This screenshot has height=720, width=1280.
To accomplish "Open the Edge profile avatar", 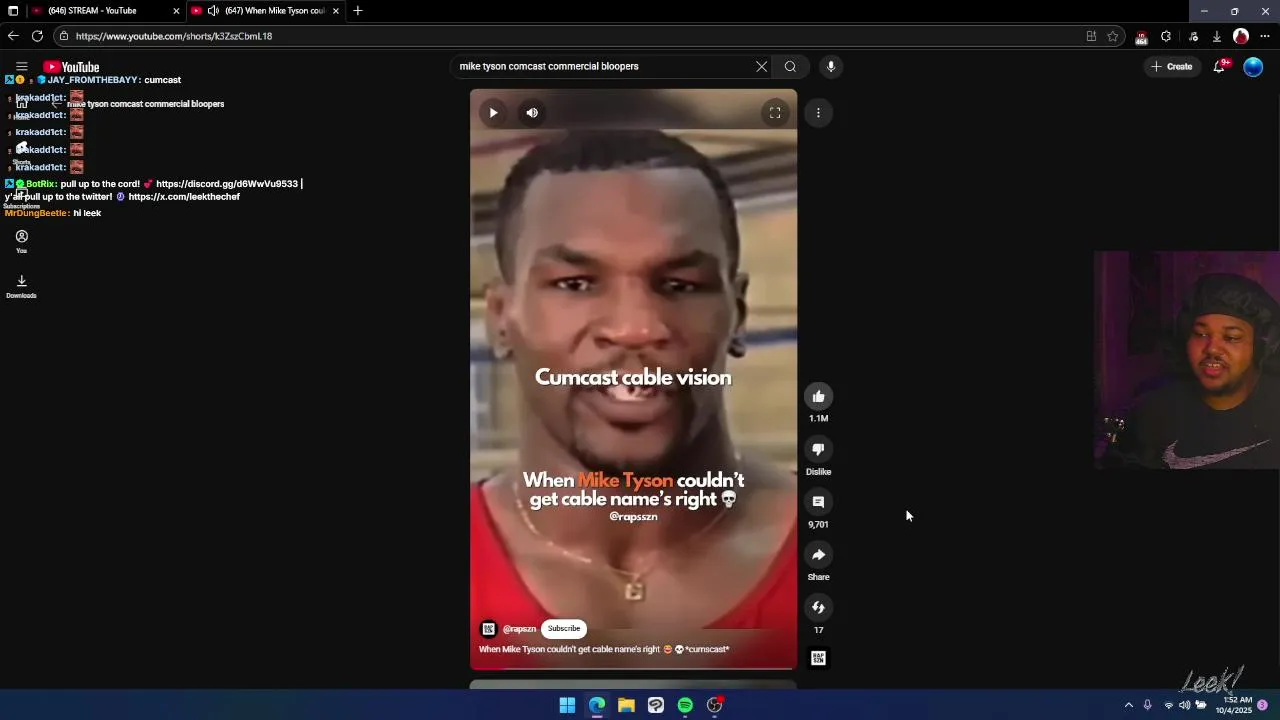I will pos(1241,36).
